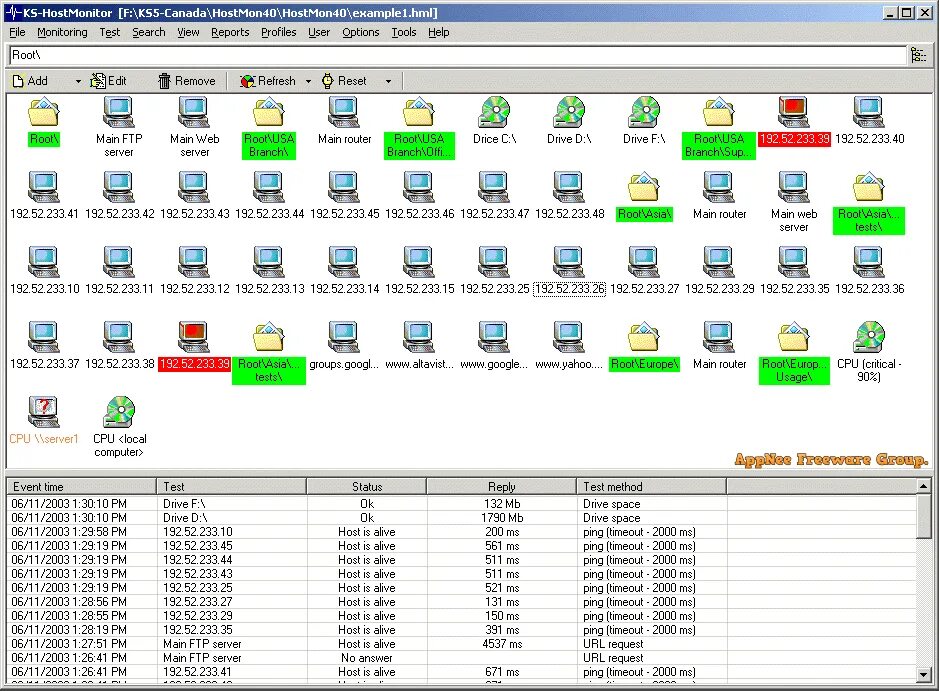Select log row for test 192.52.233.35
Viewport: 939px width, 691px height.
[x=462, y=629]
